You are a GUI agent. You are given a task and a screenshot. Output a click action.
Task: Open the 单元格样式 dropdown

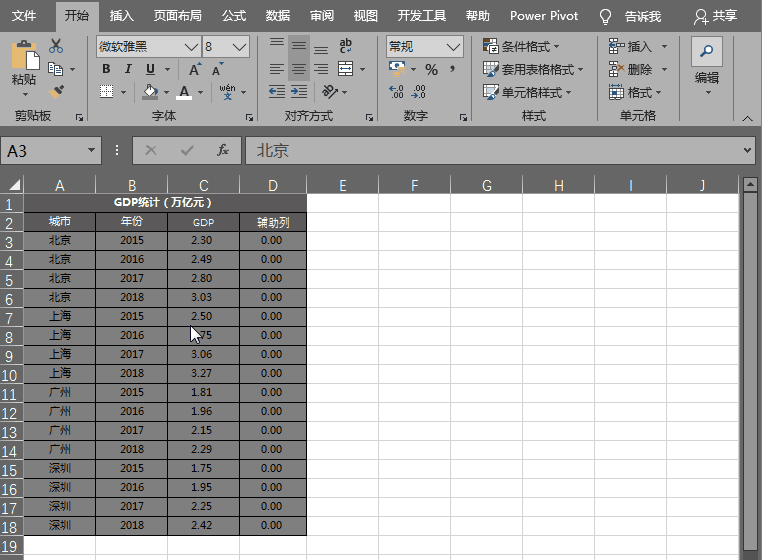click(x=527, y=92)
